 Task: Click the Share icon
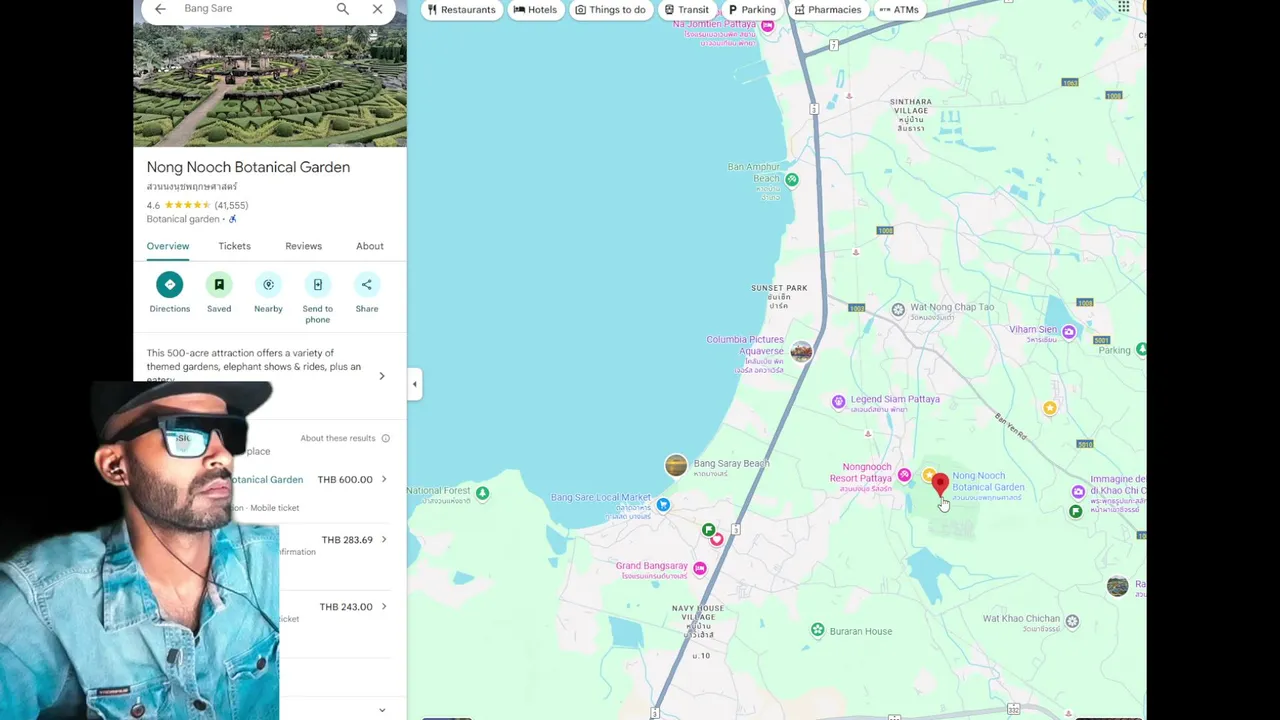pos(367,285)
